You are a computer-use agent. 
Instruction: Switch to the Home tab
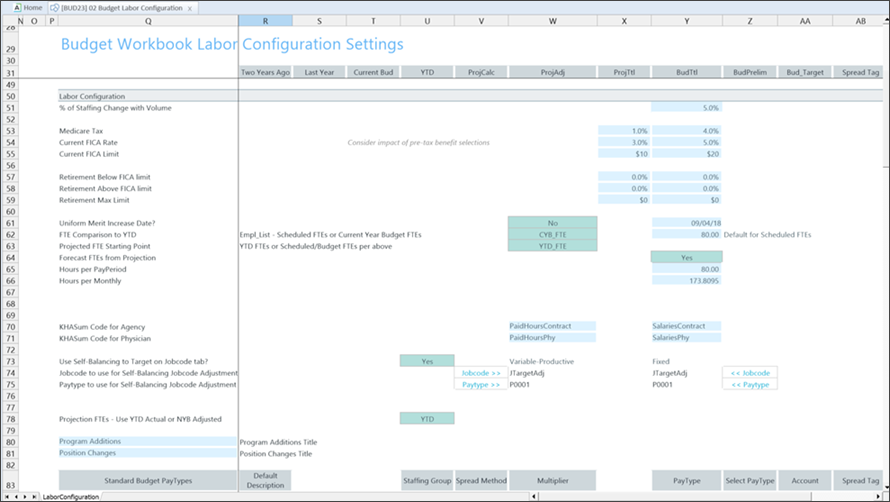32,7
